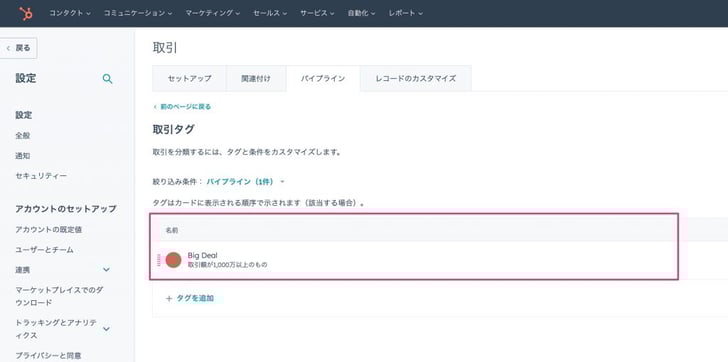Select the パイプライン tab
Viewport: 728px width, 362px height.
pos(323,78)
